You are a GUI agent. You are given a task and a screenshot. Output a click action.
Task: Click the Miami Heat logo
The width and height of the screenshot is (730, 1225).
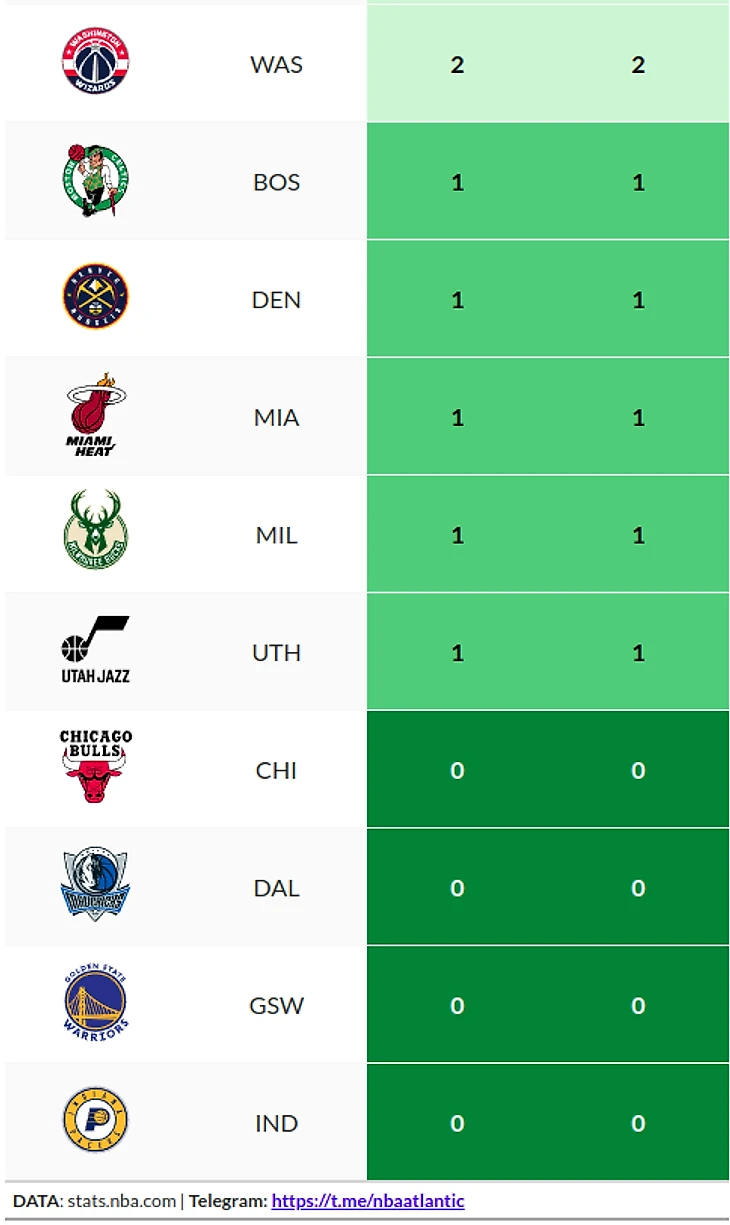[x=95, y=415]
